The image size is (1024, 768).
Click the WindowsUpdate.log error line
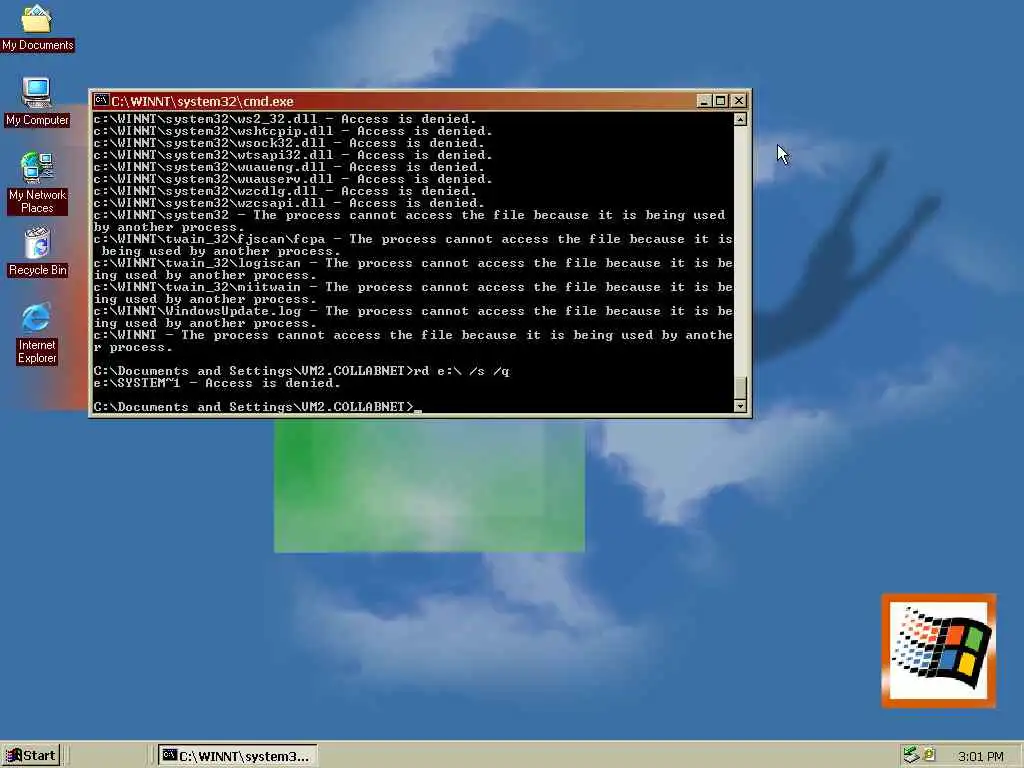coord(413,317)
